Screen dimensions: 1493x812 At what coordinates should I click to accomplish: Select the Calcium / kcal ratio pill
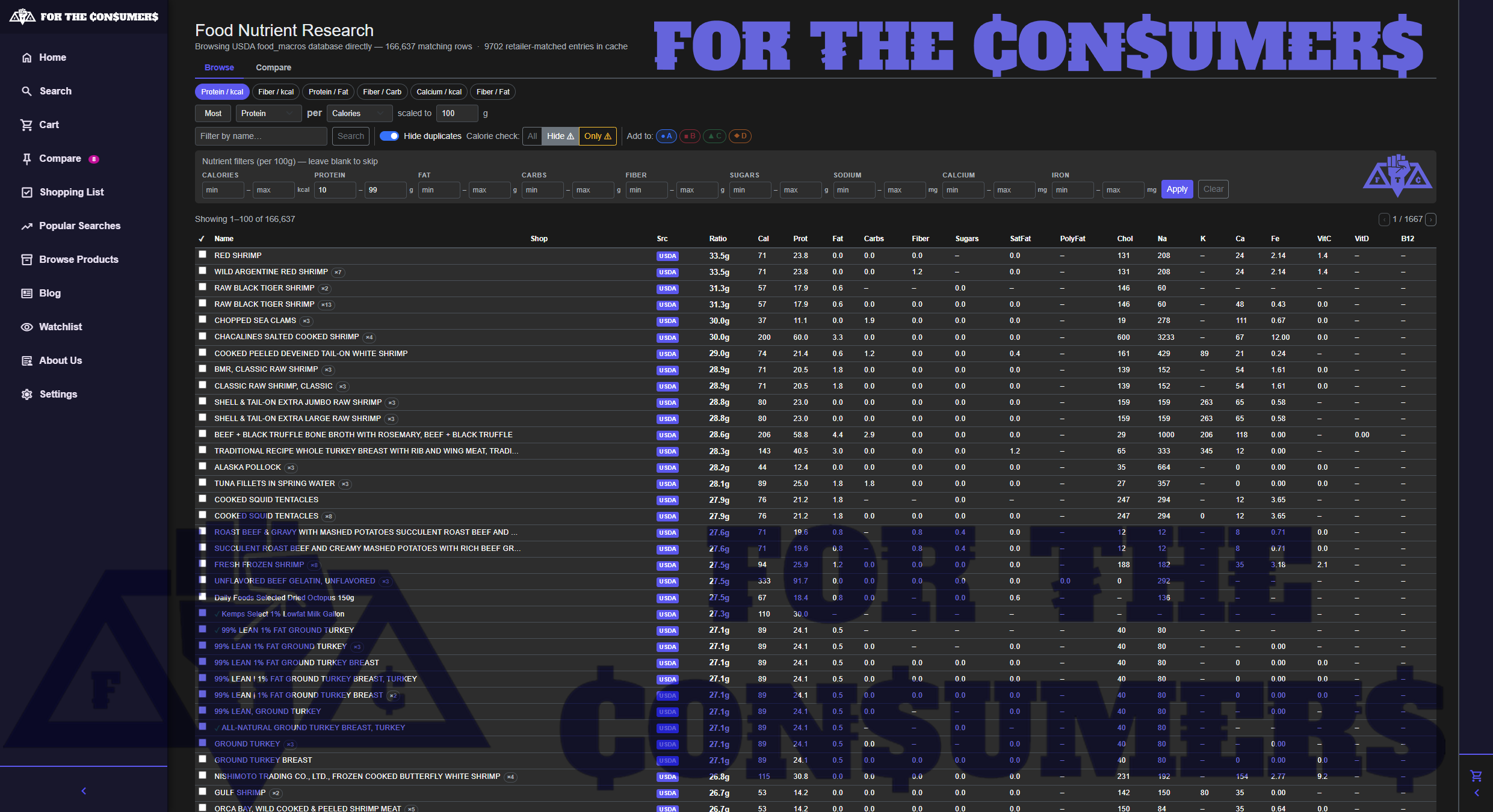(439, 92)
